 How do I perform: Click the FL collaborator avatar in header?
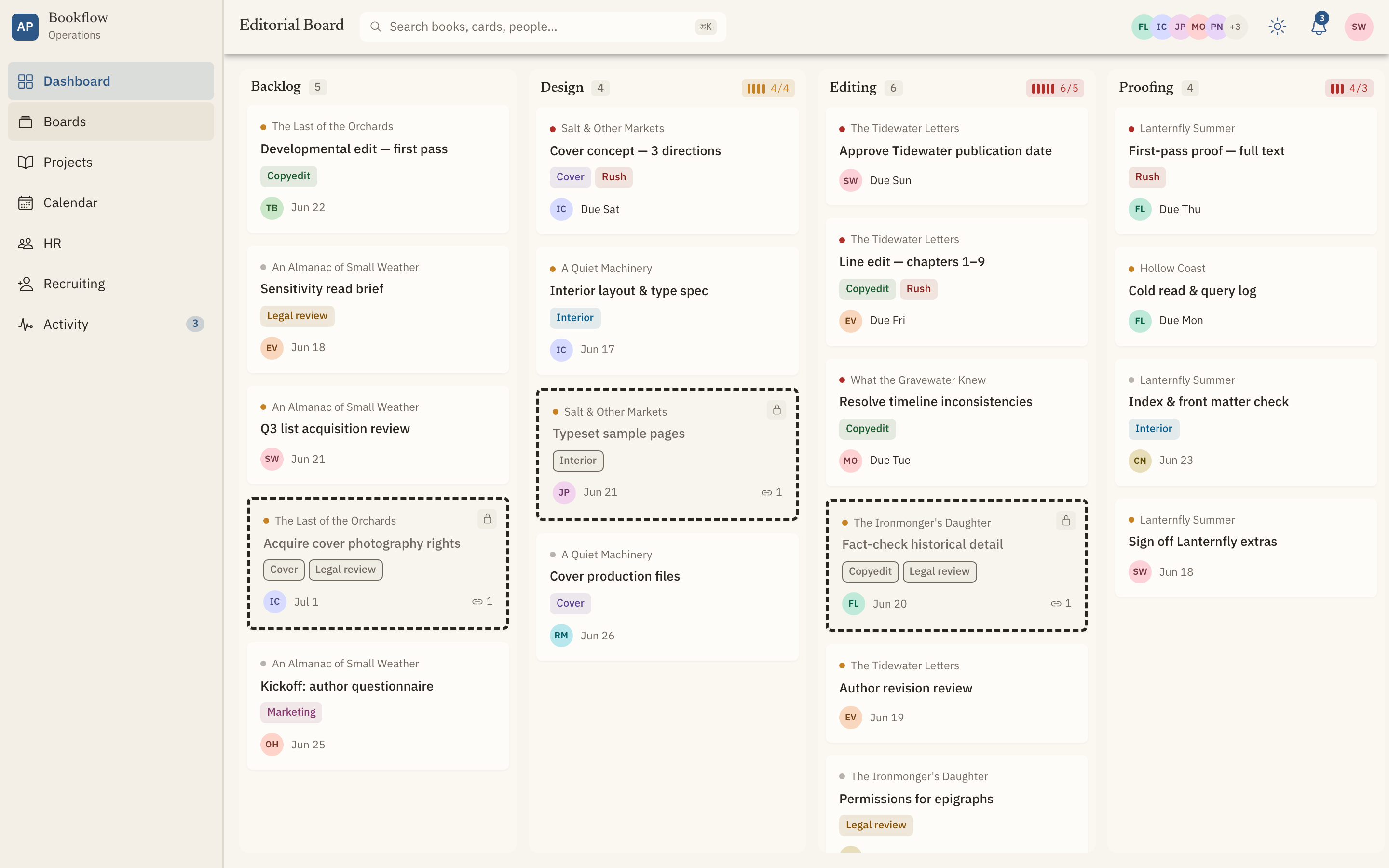1144,27
